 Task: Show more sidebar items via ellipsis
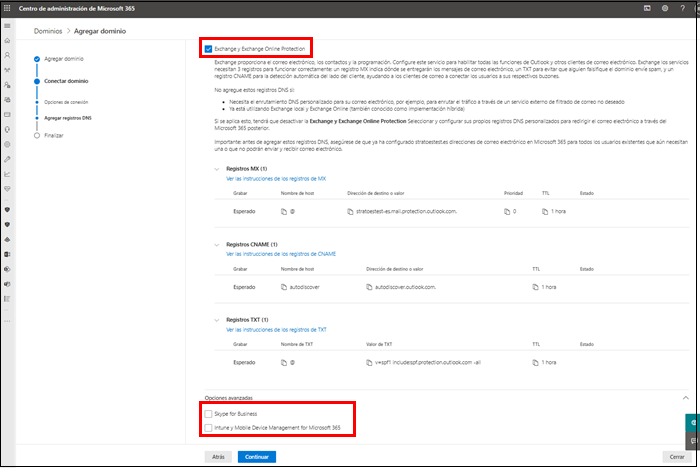7,321
